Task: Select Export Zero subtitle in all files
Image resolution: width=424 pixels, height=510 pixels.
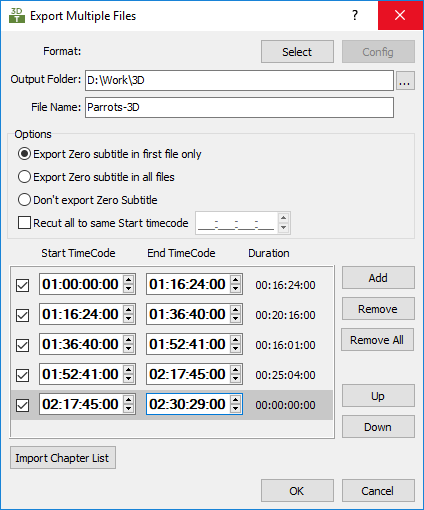Action: 96,177
